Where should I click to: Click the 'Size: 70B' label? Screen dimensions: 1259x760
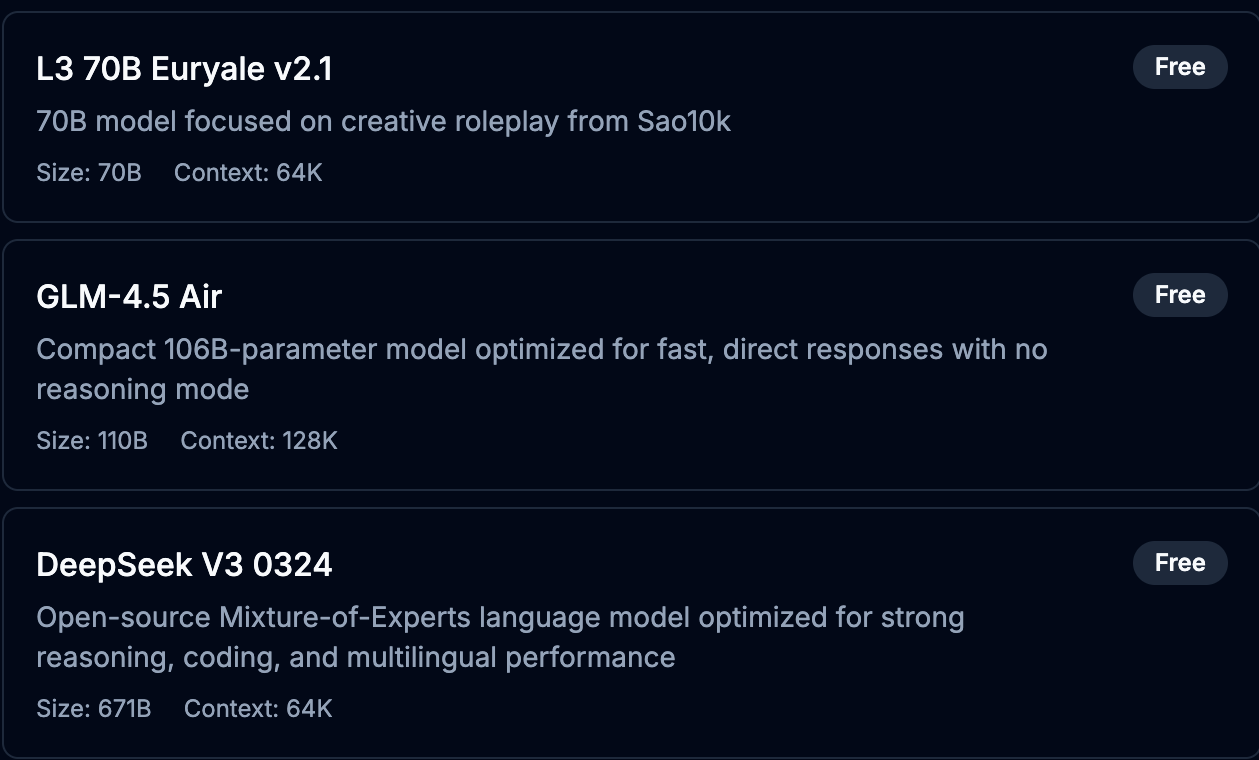coord(89,173)
